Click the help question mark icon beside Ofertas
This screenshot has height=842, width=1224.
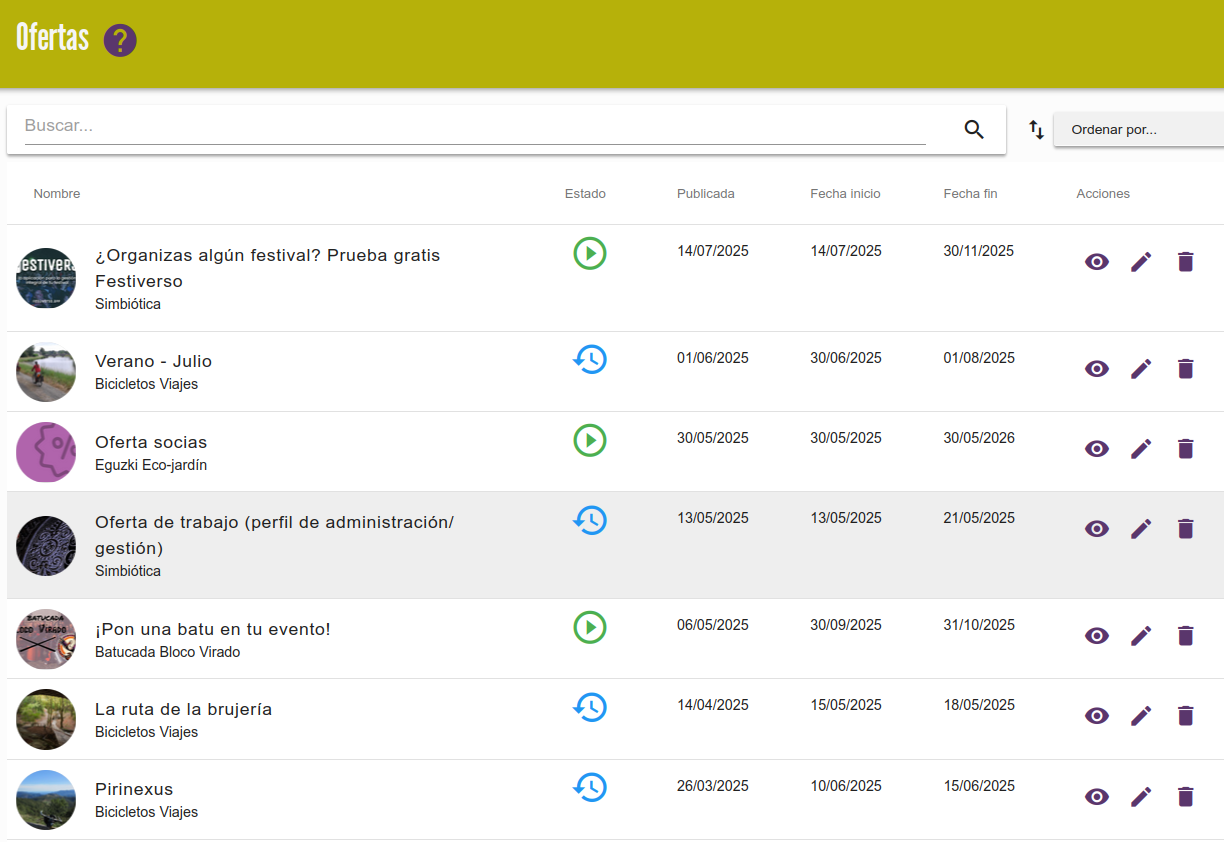[x=120, y=41]
